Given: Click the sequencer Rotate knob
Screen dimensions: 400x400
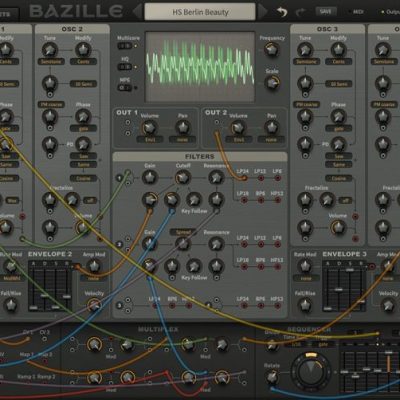Looking at the screenshot, I should pos(272,377).
